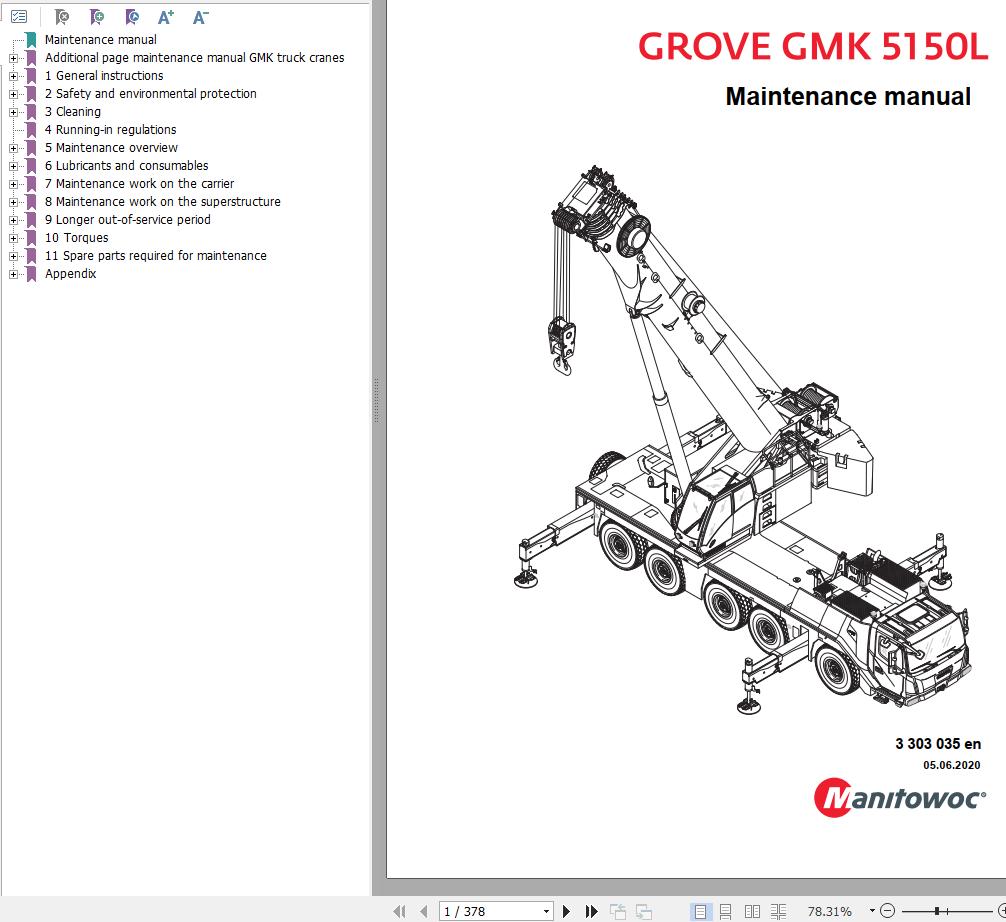The width and height of the screenshot is (1006, 922).
Task: Click the zoom level slider handle
Action: click(938, 910)
